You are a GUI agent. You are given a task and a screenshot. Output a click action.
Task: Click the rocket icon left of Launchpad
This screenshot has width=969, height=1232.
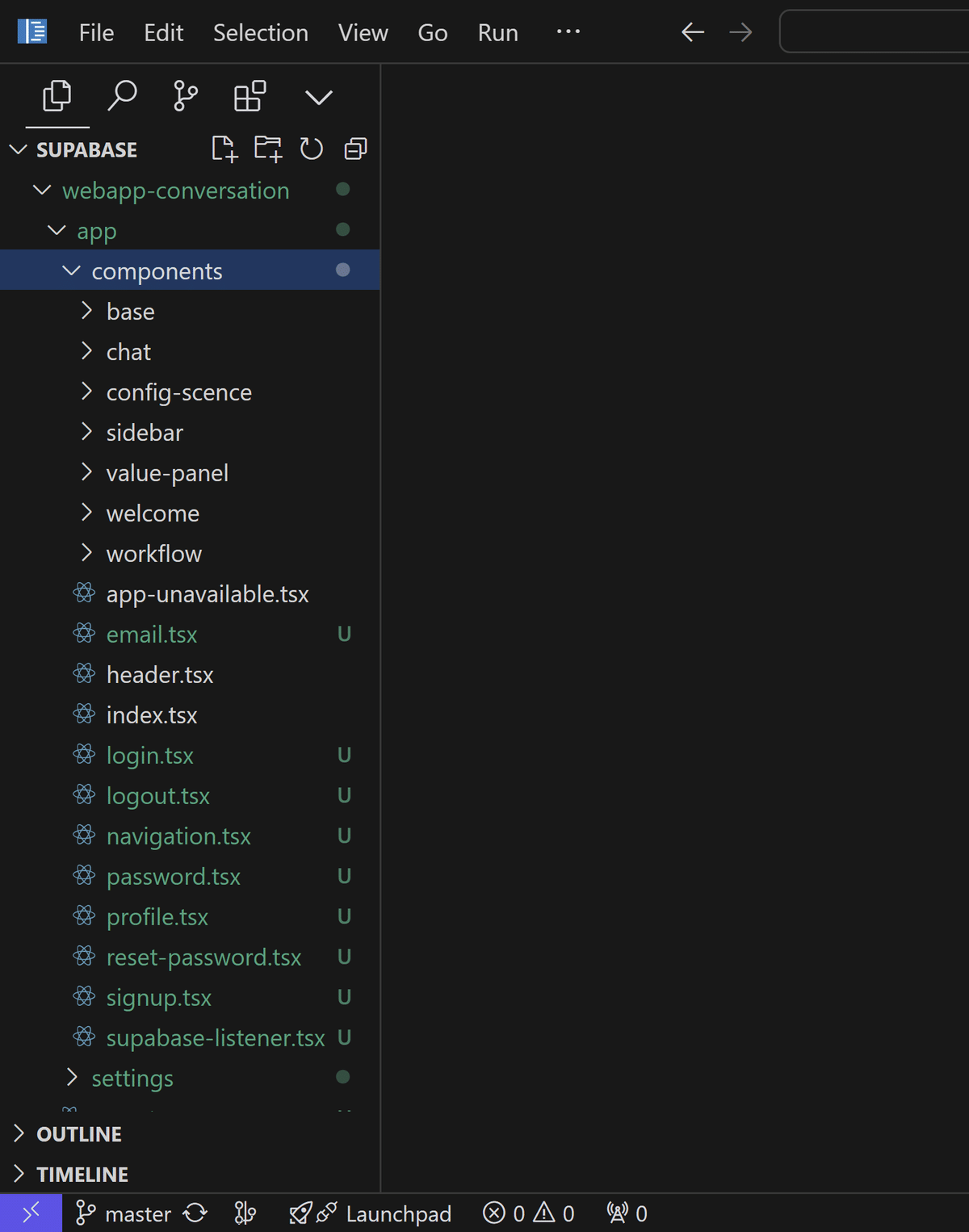(x=300, y=1213)
